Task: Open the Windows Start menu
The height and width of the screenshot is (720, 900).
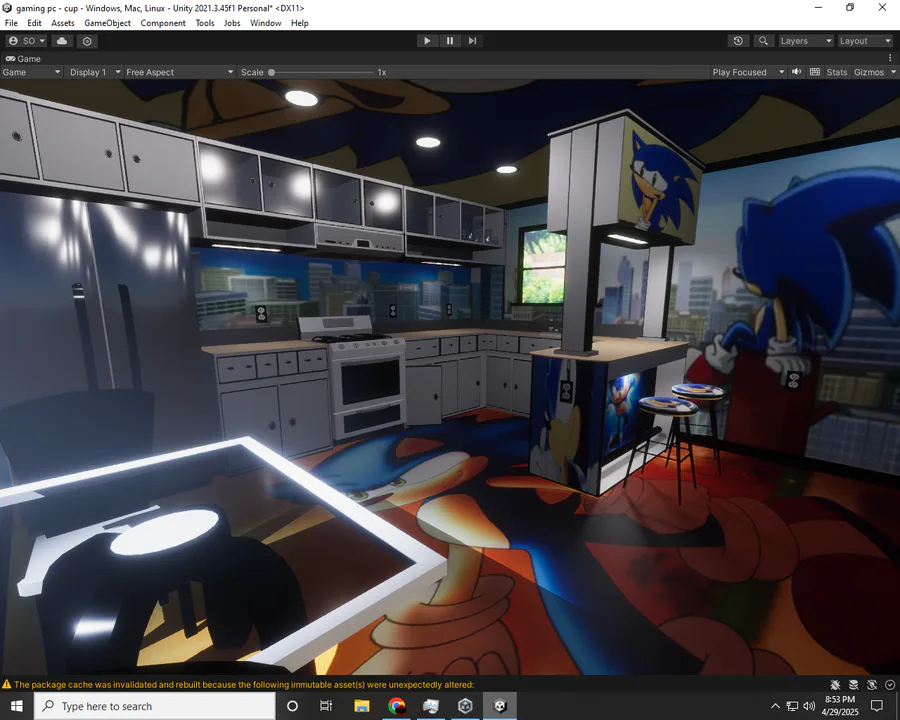Action: click(x=17, y=706)
